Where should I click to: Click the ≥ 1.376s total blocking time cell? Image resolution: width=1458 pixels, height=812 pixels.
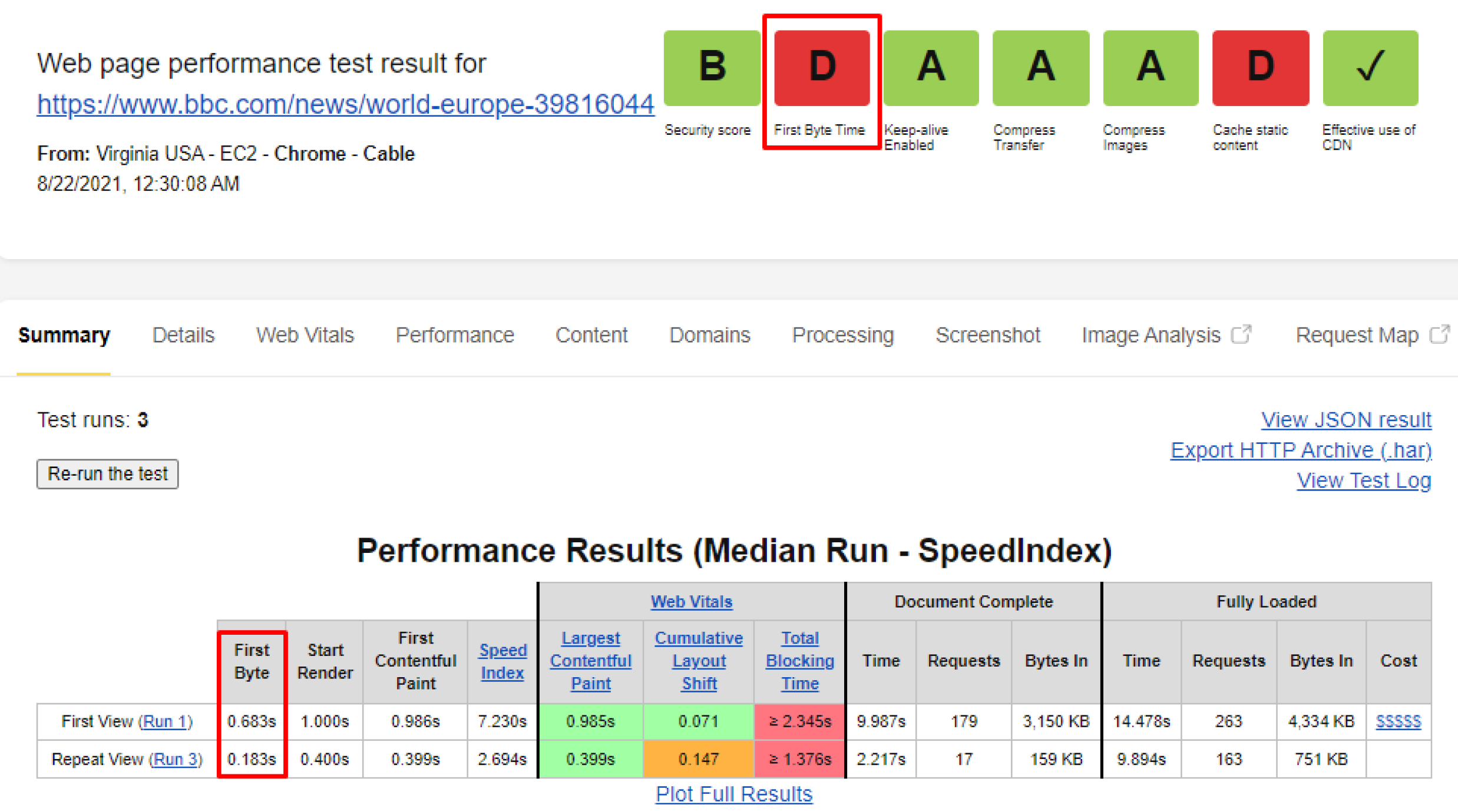coord(800,759)
